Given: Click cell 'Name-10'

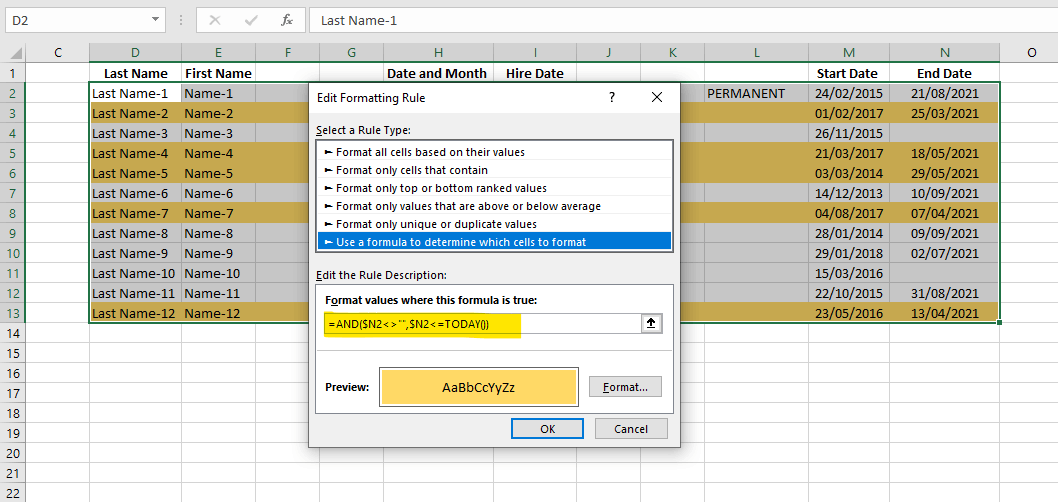Looking at the screenshot, I should point(219,274).
